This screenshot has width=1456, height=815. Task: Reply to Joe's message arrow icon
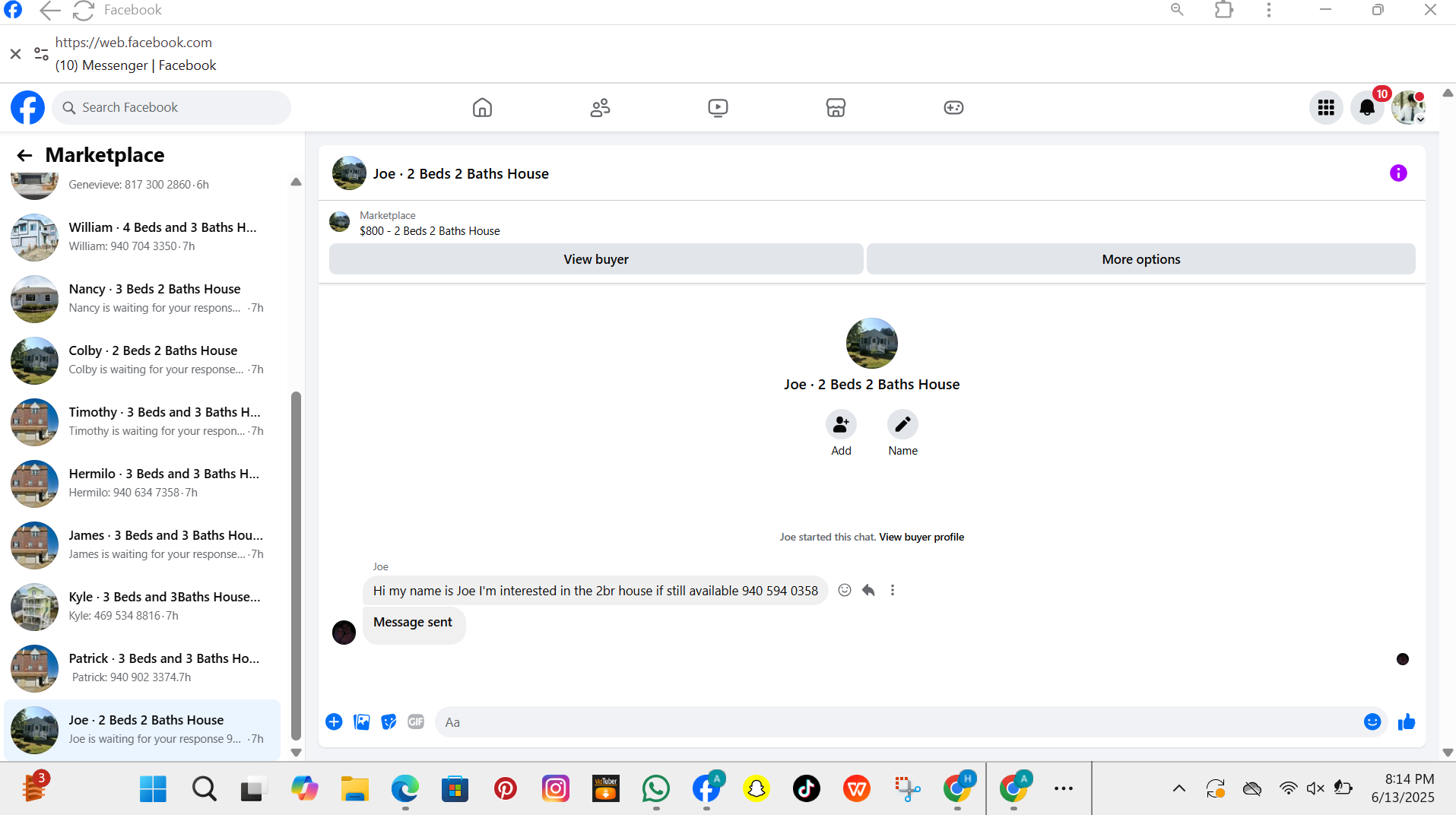click(868, 590)
